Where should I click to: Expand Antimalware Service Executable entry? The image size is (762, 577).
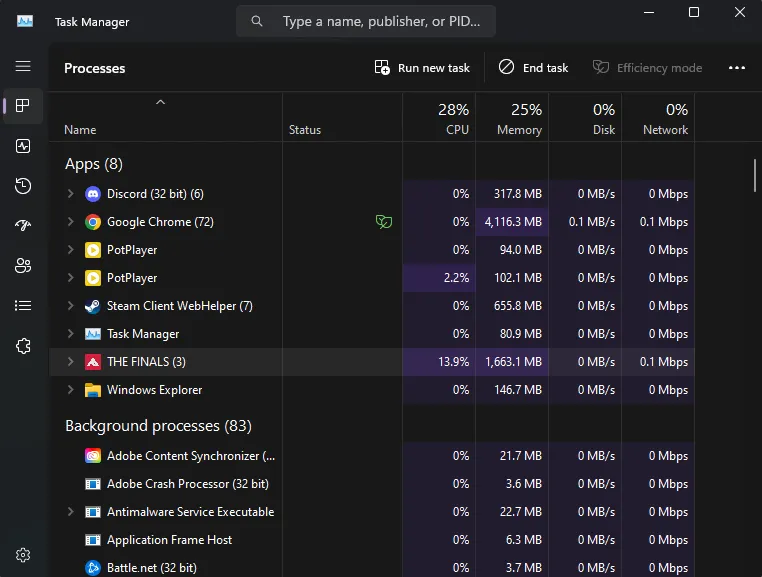click(x=70, y=512)
